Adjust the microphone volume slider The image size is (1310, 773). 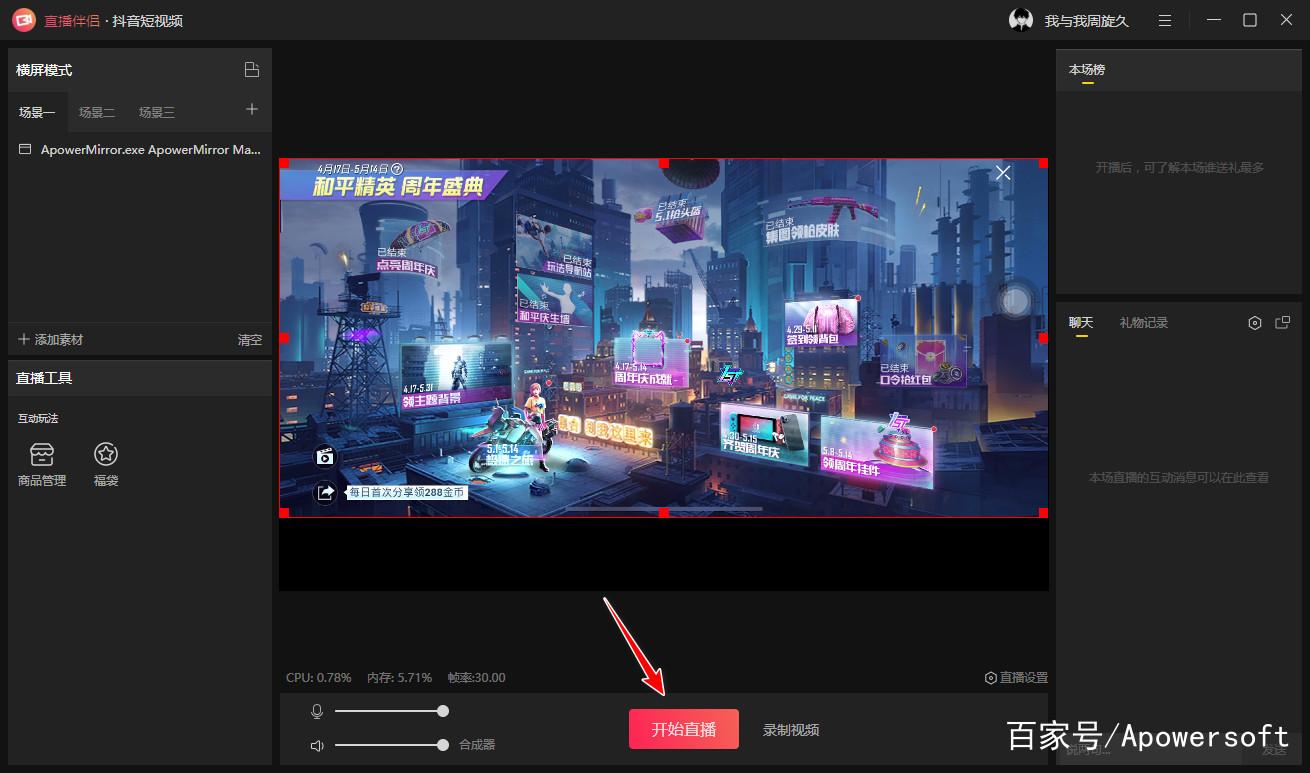391,711
